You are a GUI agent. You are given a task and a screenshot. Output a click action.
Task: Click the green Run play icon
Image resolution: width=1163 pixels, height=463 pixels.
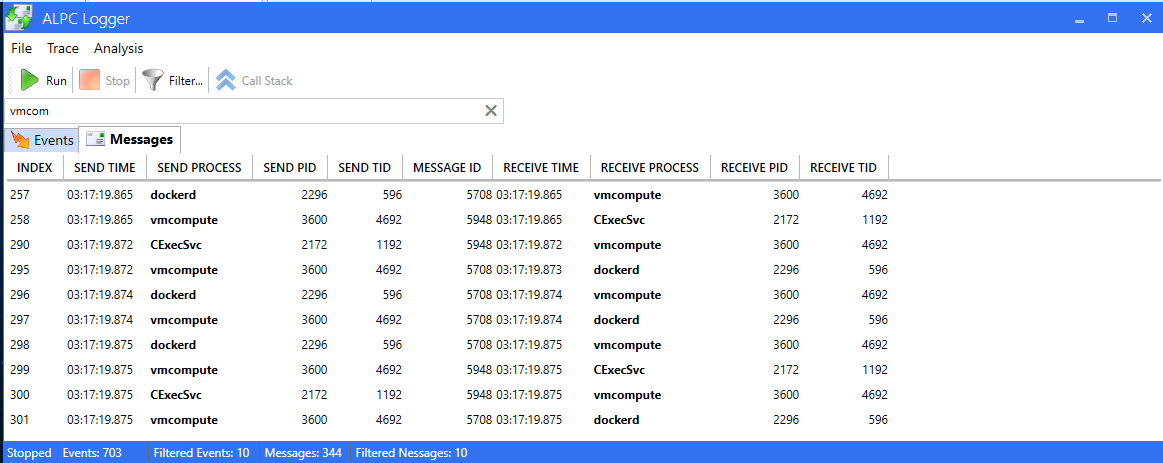pyautogui.click(x=30, y=80)
